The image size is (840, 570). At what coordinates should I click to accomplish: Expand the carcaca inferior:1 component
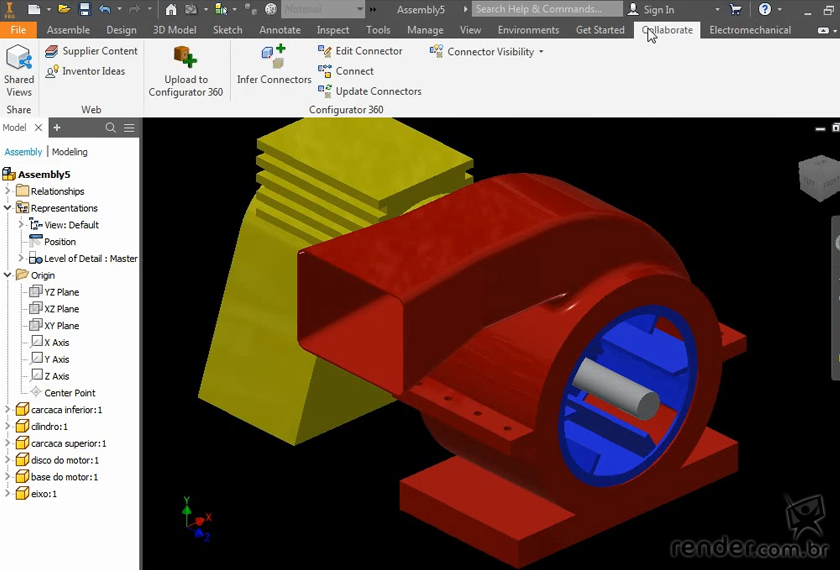click(8, 410)
